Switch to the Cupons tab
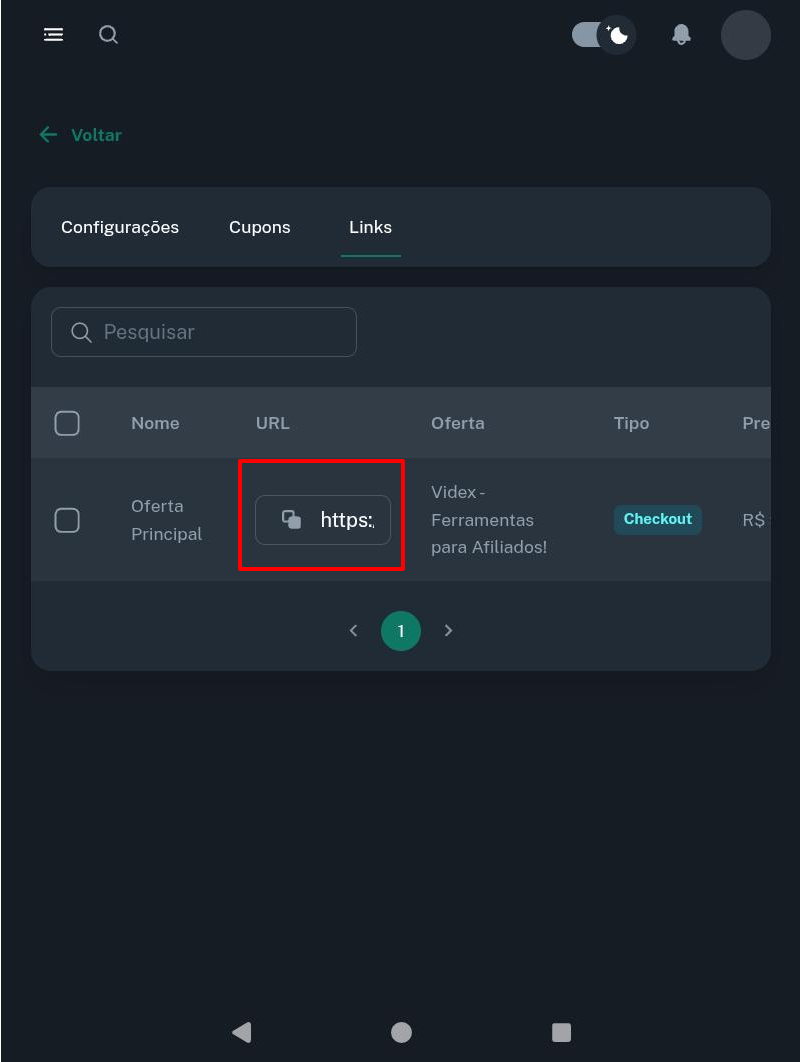This screenshot has height=1062, width=800. (x=260, y=227)
